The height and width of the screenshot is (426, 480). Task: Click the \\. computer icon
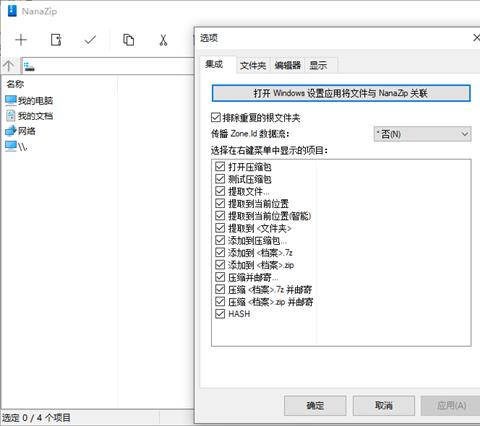pos(11,146)
